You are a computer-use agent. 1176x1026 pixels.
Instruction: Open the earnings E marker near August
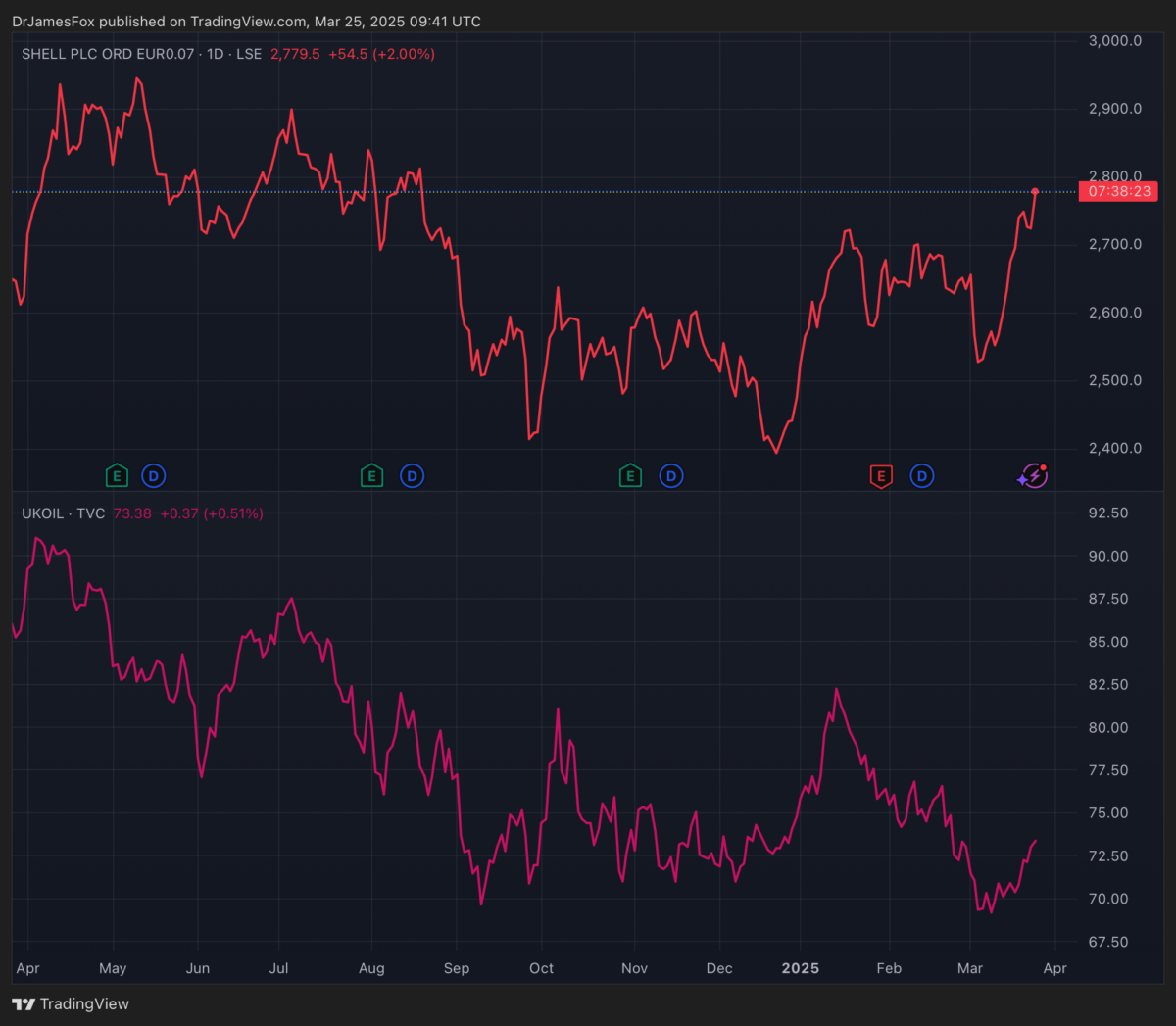coord(371,476)
